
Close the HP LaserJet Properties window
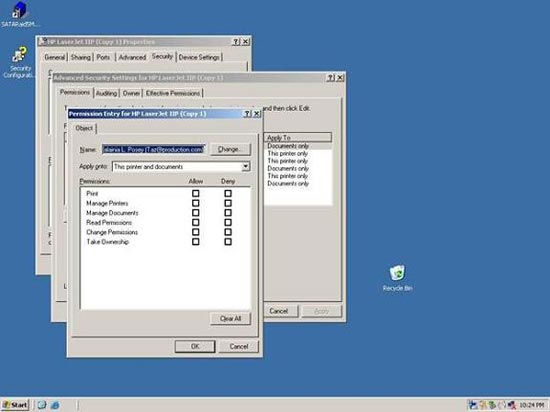coord(246,42)
